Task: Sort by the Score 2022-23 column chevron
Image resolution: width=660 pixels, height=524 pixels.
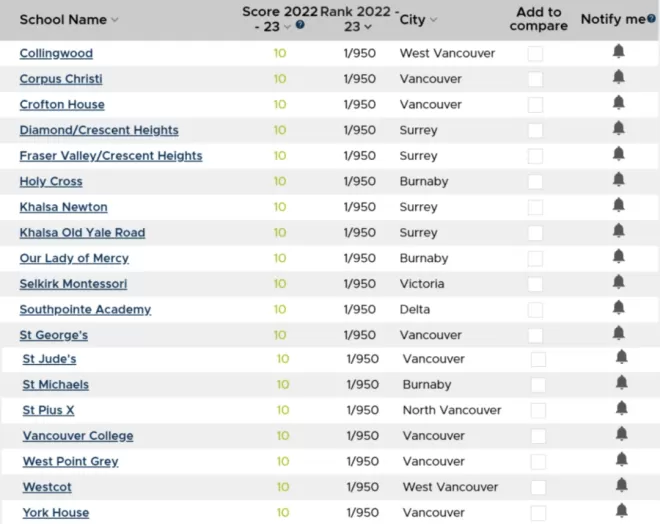Action: pyautogui.click(x=287, y=27)
